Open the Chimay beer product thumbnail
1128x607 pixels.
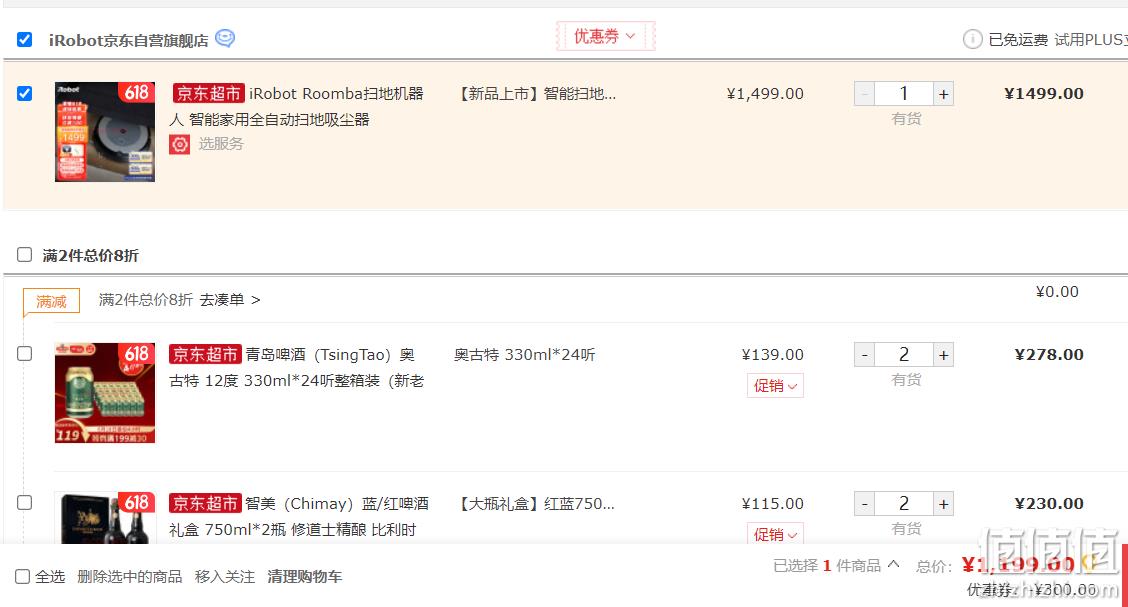pyautogui.click(x=105, y=518)
